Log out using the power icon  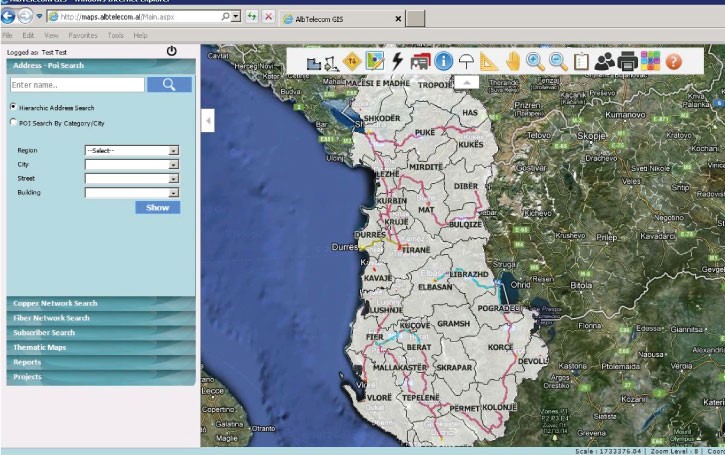tap(172, 51)
